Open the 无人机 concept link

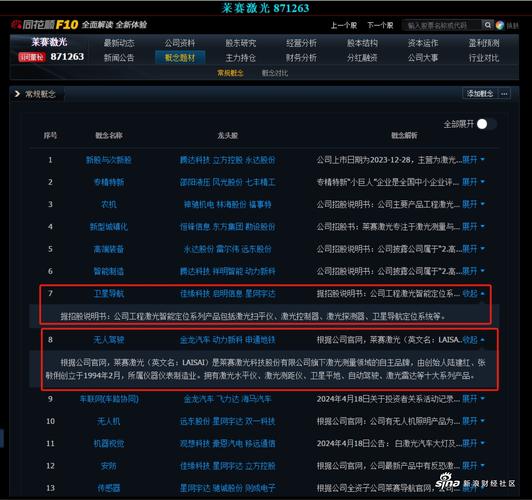(x=109, y=421)
